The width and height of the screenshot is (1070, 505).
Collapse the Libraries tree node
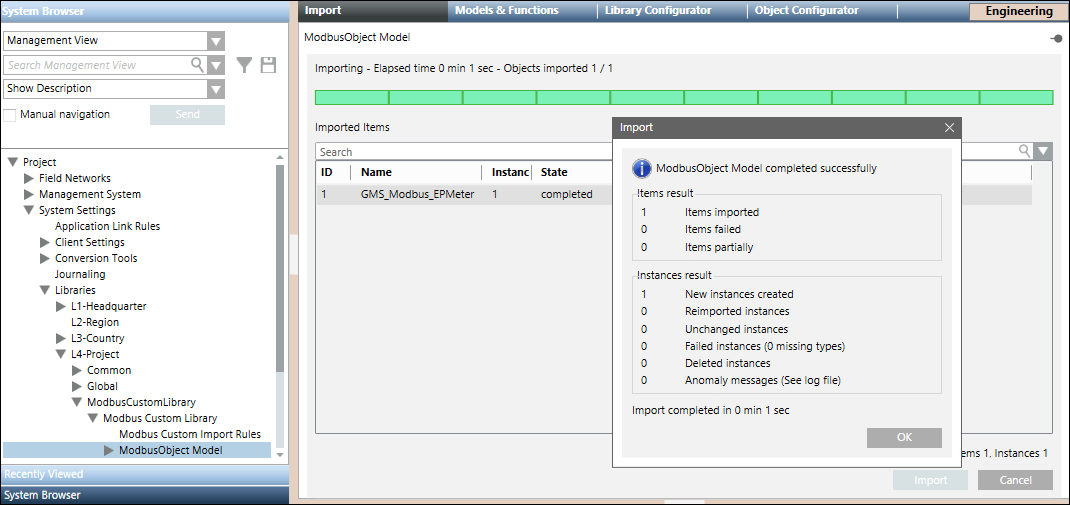[44, 290]
